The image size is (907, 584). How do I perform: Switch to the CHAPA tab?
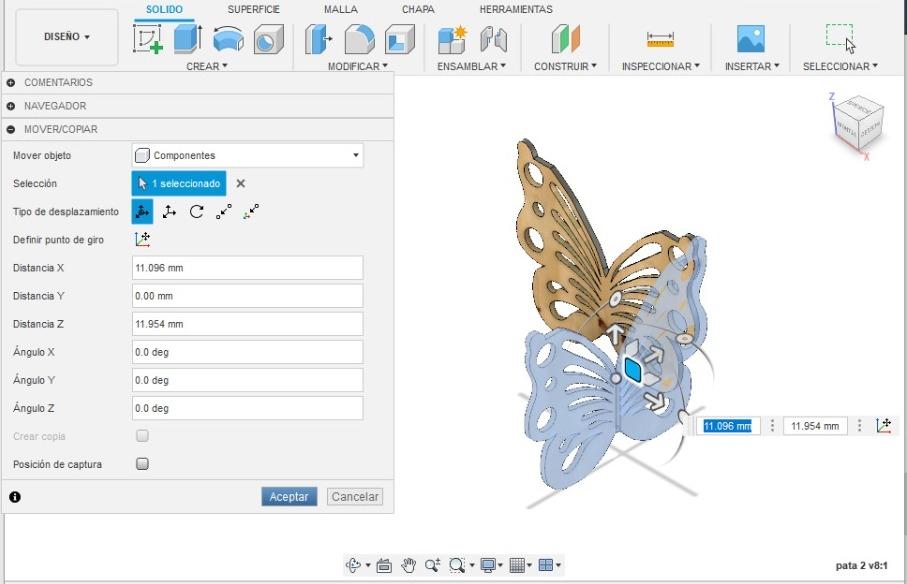click(x=418, y=9)
